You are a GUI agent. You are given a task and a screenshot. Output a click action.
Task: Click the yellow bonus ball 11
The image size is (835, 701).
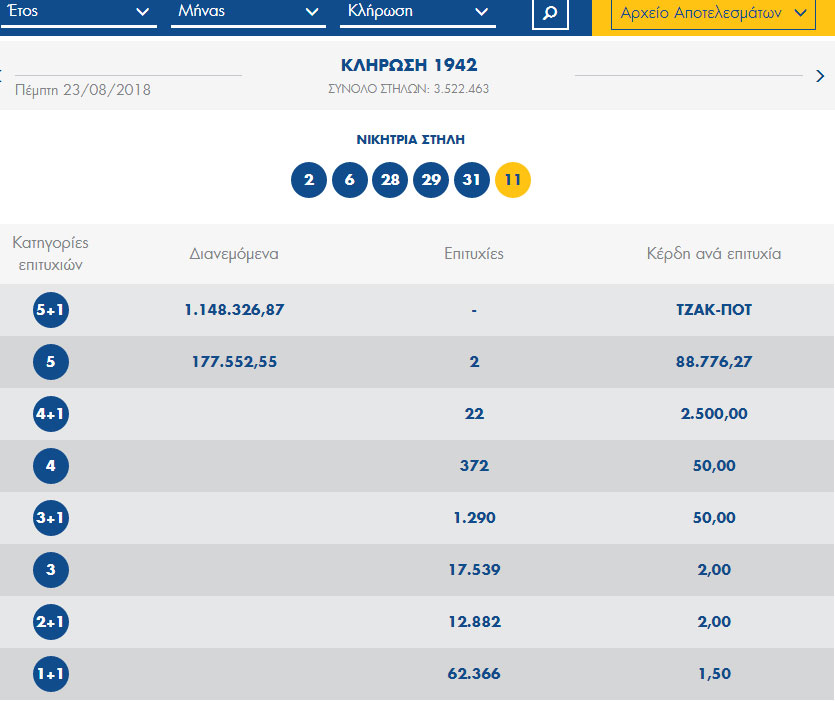click(513, 181)
